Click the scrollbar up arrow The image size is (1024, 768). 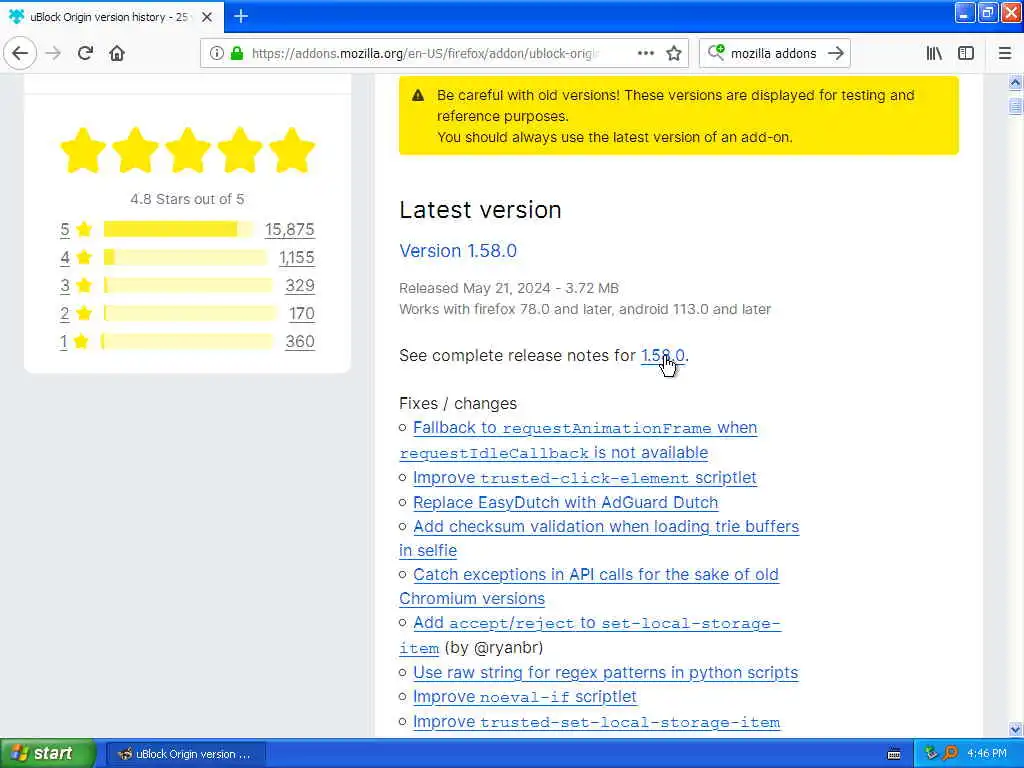(1015, 82)
